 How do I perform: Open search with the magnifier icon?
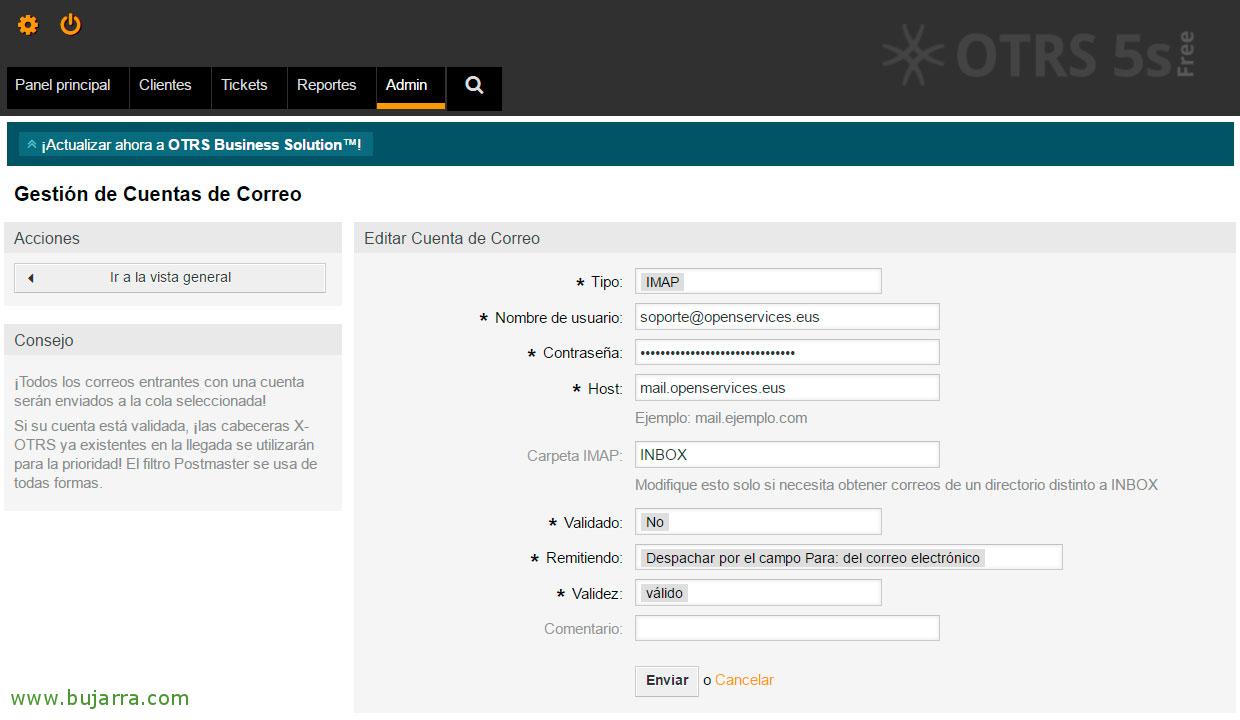[474, 86]
